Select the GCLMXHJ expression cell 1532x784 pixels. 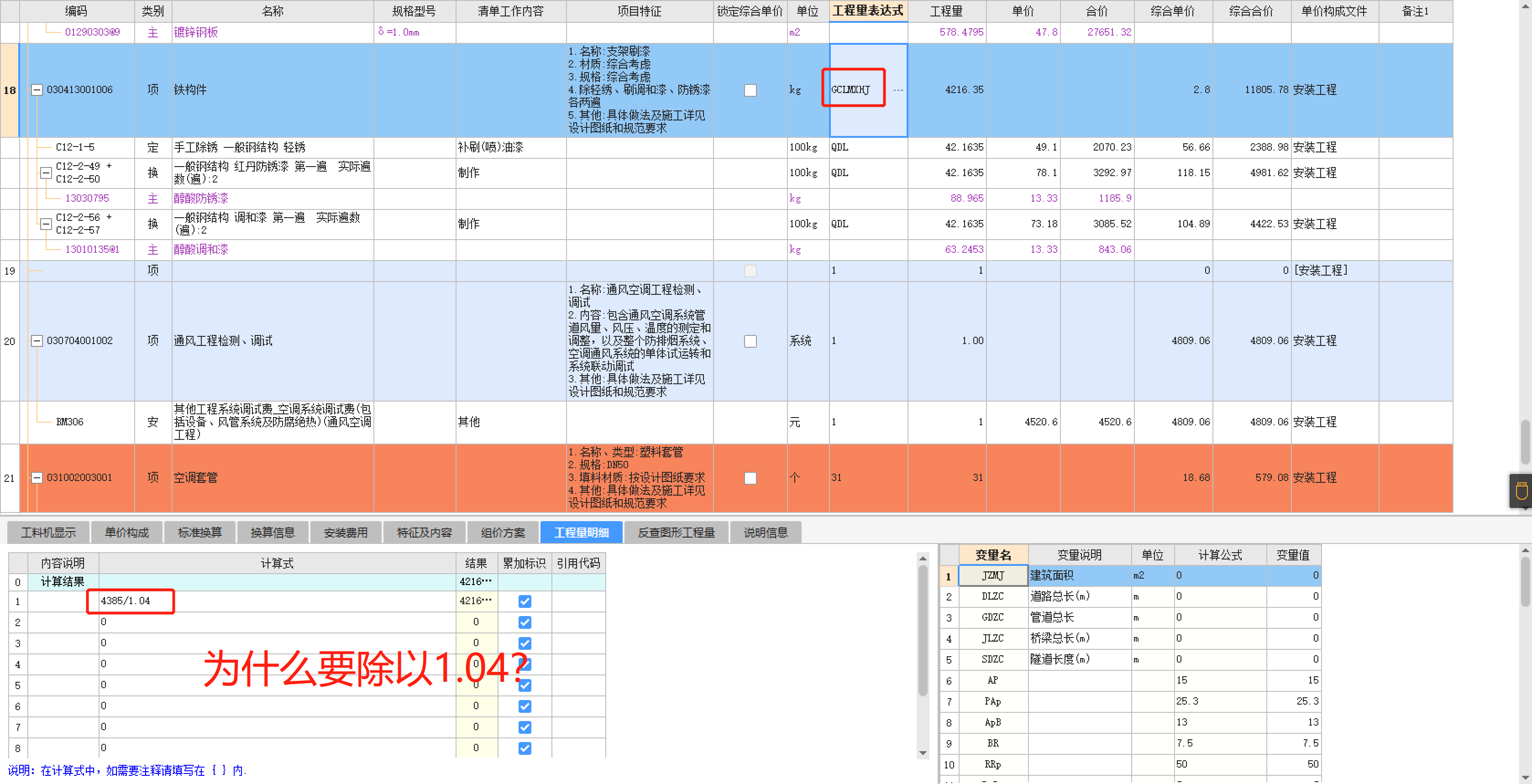868,90
